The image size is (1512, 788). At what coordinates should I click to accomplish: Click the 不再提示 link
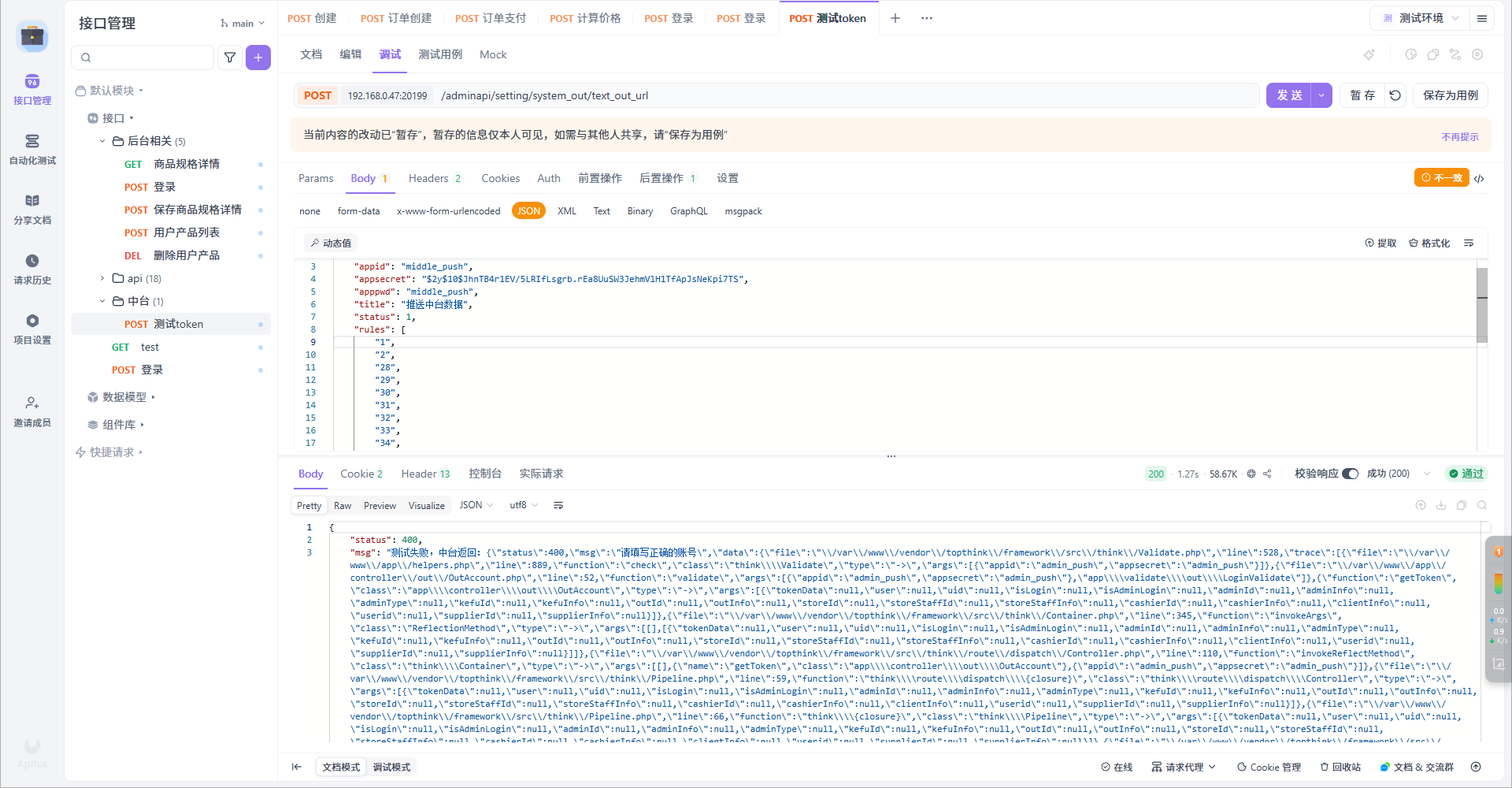click(x=1459, y=136)
